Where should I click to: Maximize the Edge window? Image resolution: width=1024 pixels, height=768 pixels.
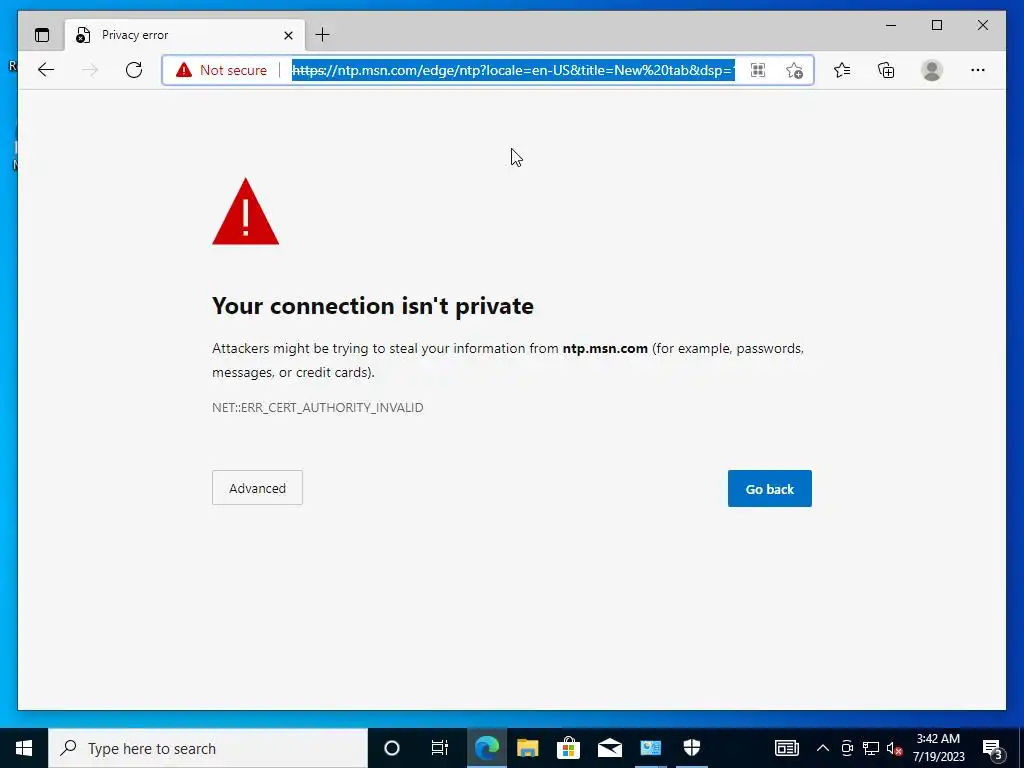[936, 25]
